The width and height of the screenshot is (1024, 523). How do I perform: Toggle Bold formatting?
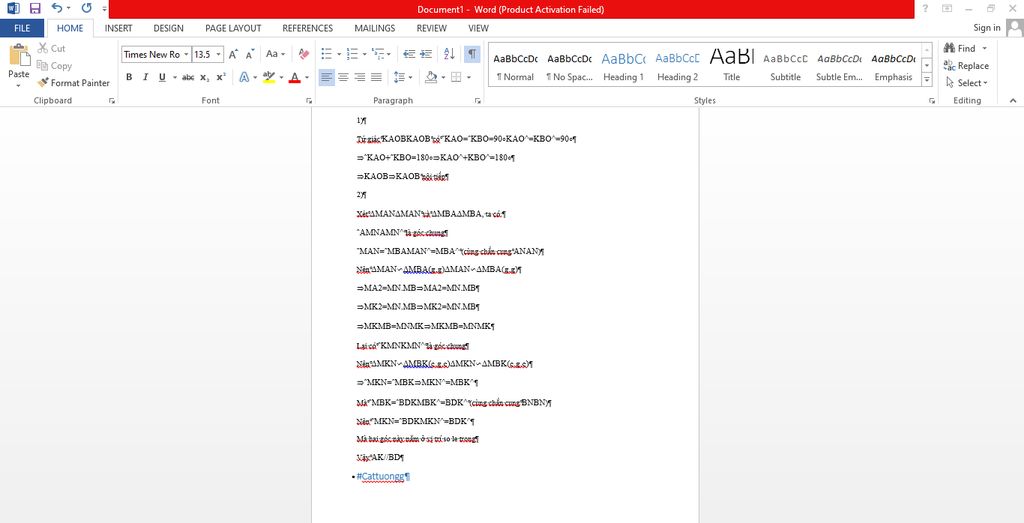129,77
